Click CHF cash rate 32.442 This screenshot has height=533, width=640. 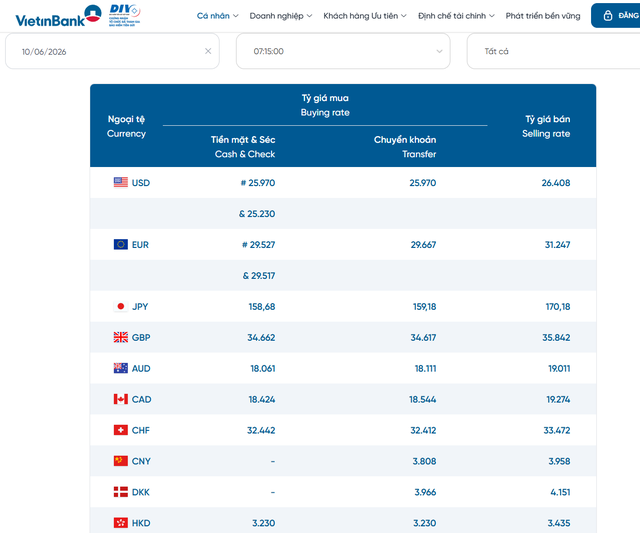pyautogui.click(x=261, y=431)
